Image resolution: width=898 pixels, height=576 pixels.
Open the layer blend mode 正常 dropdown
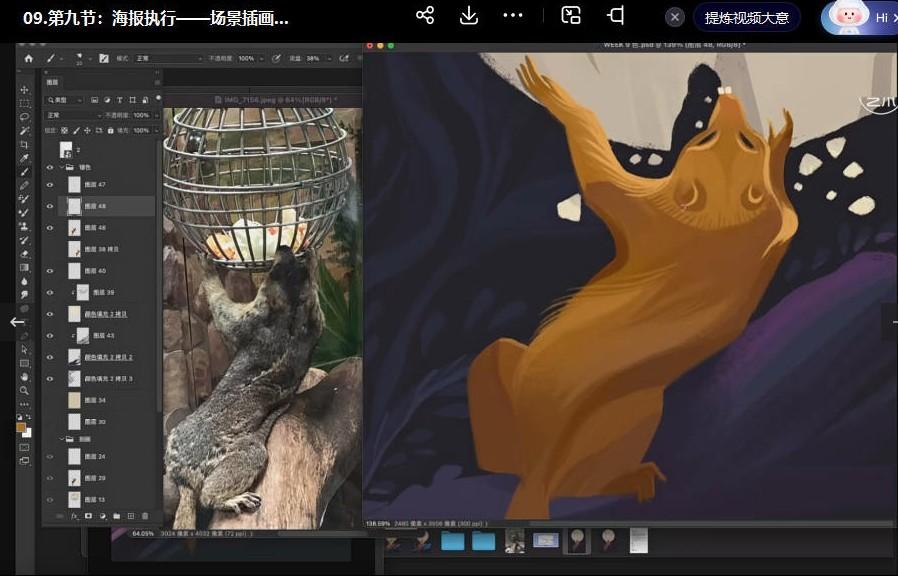(72, 115)
